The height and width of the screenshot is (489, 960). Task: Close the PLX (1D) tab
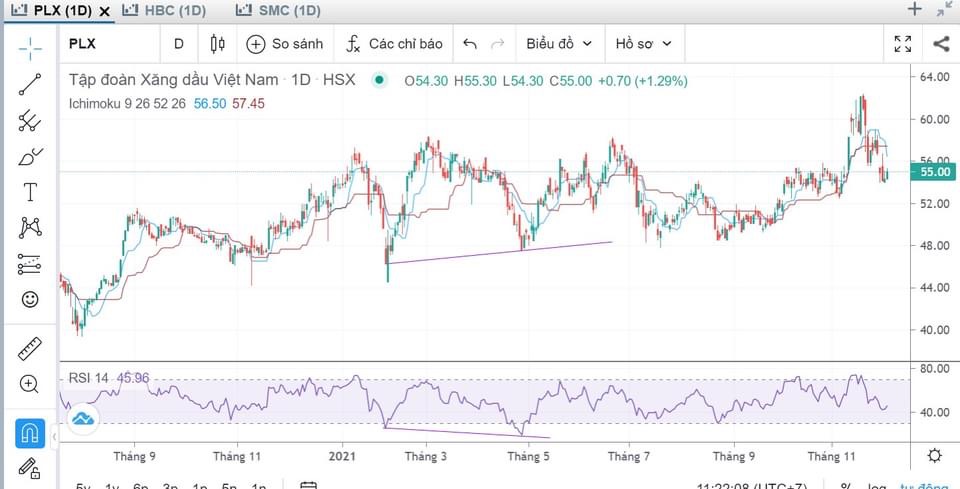(x=105, y=11)
